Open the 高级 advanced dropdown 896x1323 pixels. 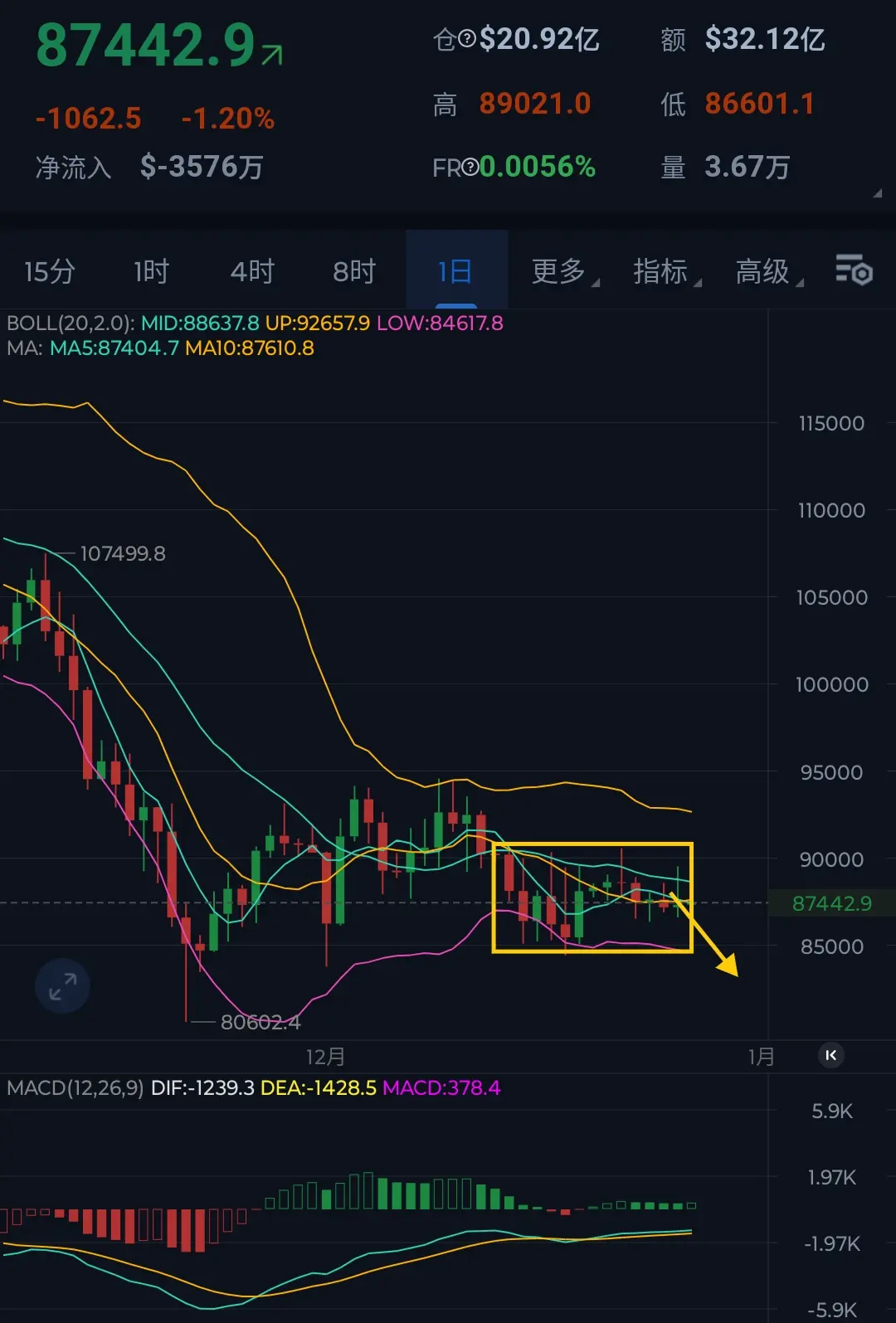769,271
